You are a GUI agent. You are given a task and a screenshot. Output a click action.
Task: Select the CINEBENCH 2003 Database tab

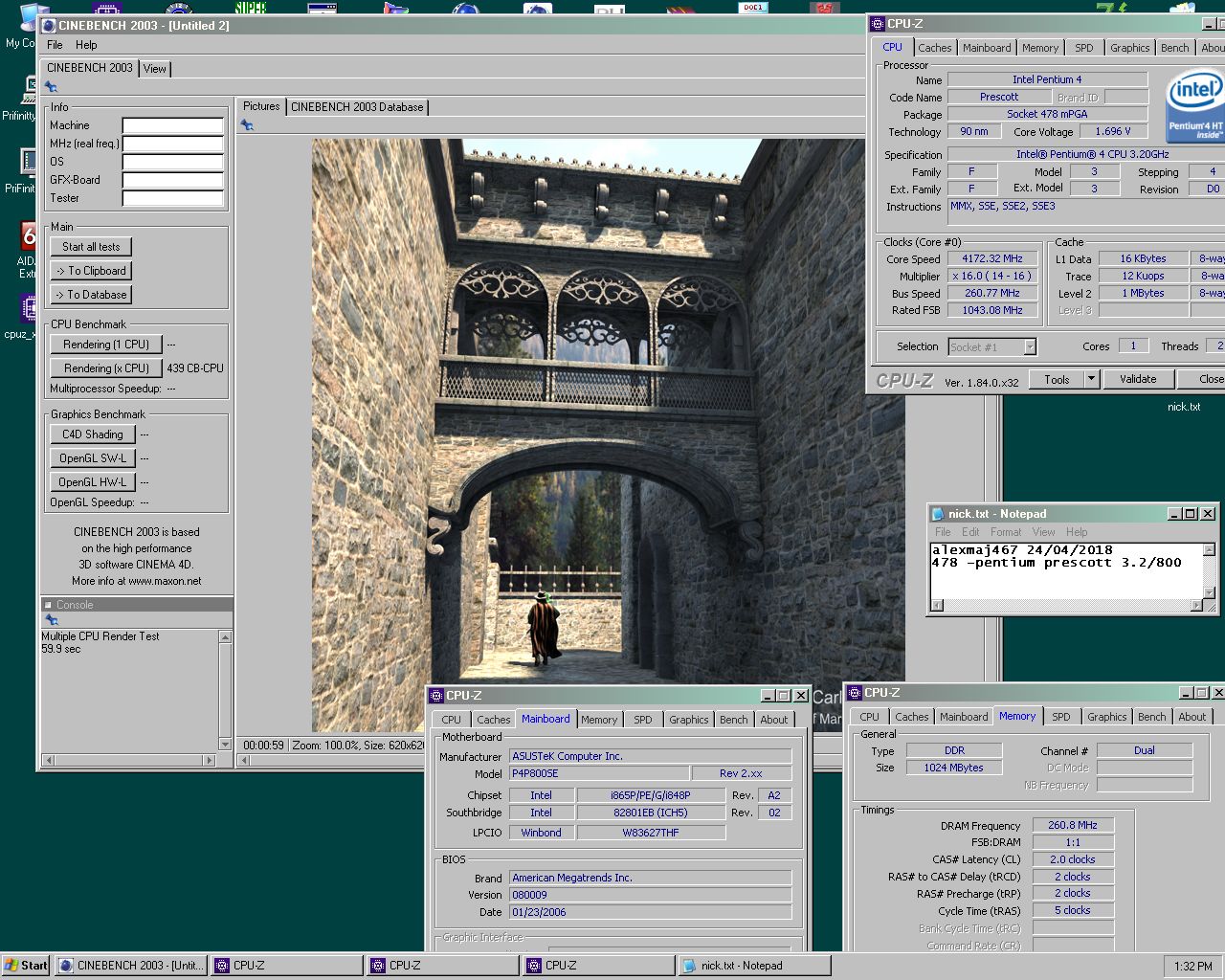pyautogui.click(x=357, y=107)
